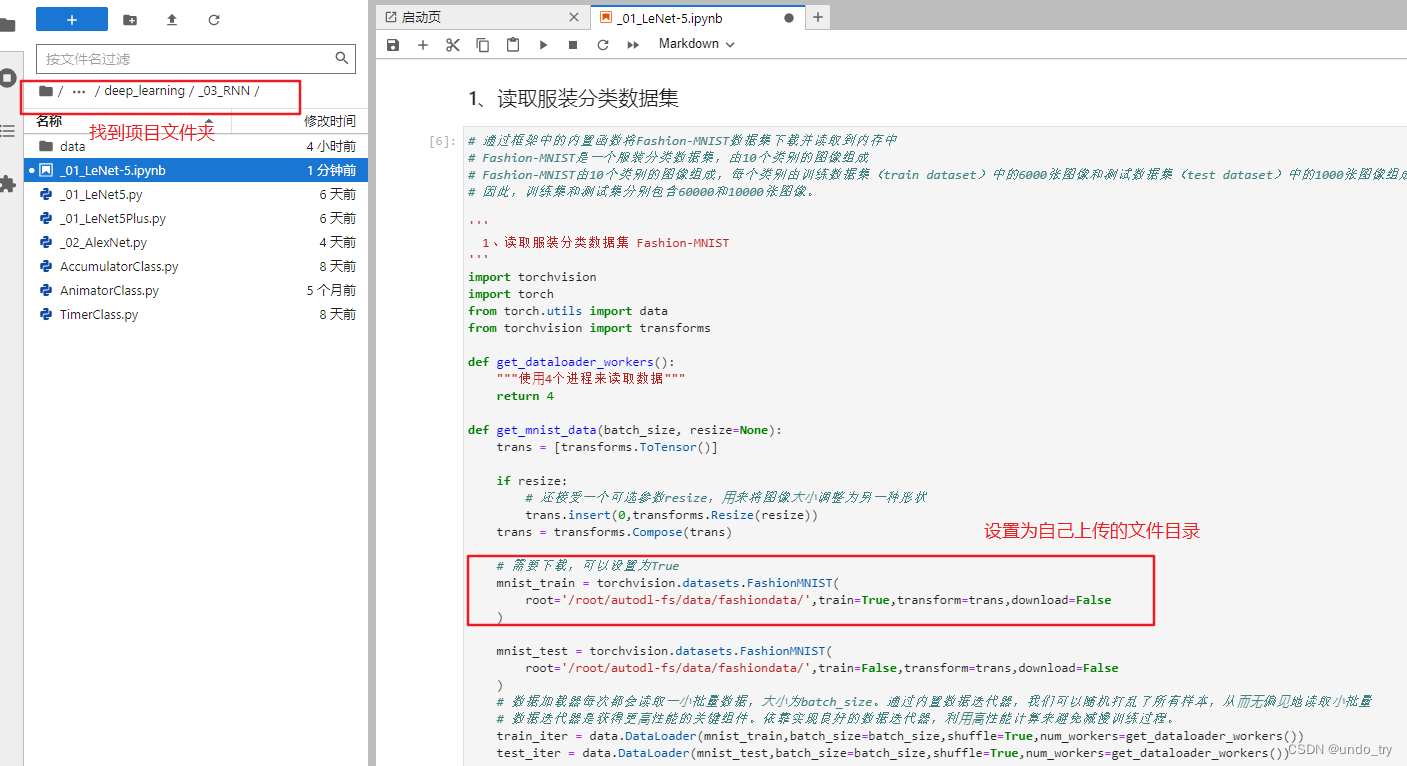Click the upload files icon

(172, 19)
